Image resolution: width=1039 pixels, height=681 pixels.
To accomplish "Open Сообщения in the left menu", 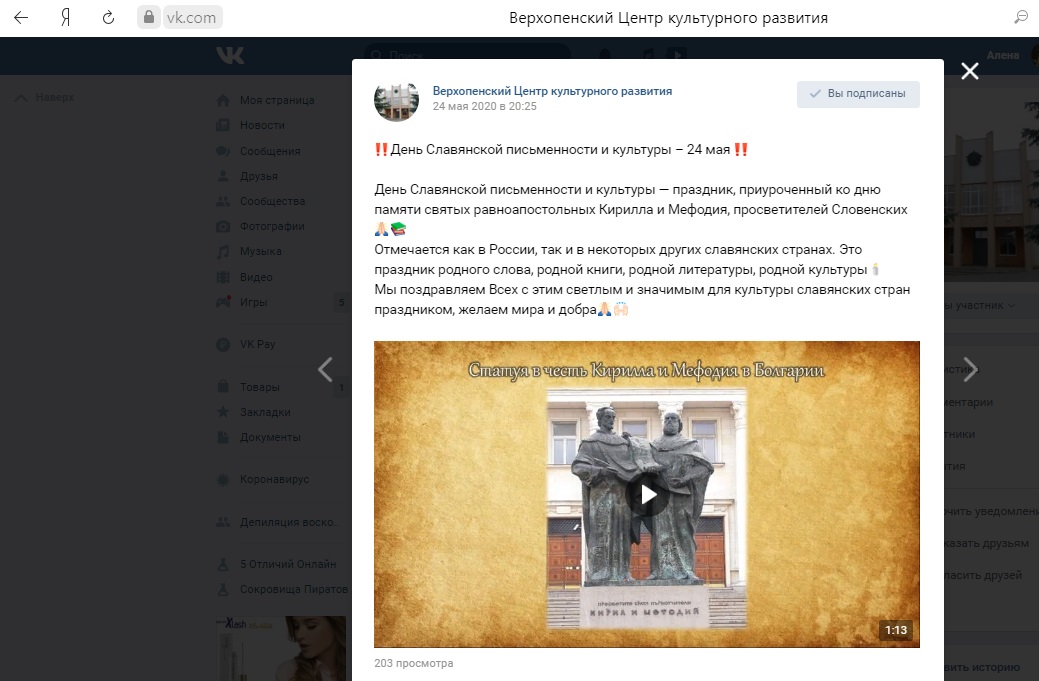I will tap(270, 151).
